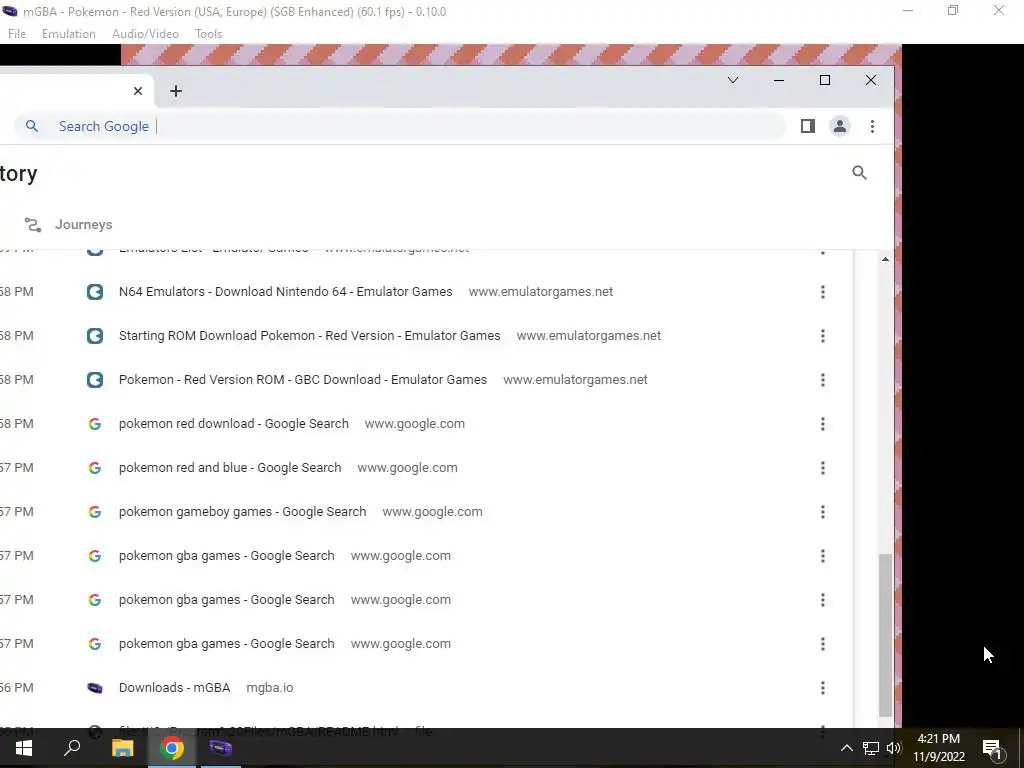Open the Windows Start menu
The width and height of the screenshot is (1024, 768).
(24, 748)
